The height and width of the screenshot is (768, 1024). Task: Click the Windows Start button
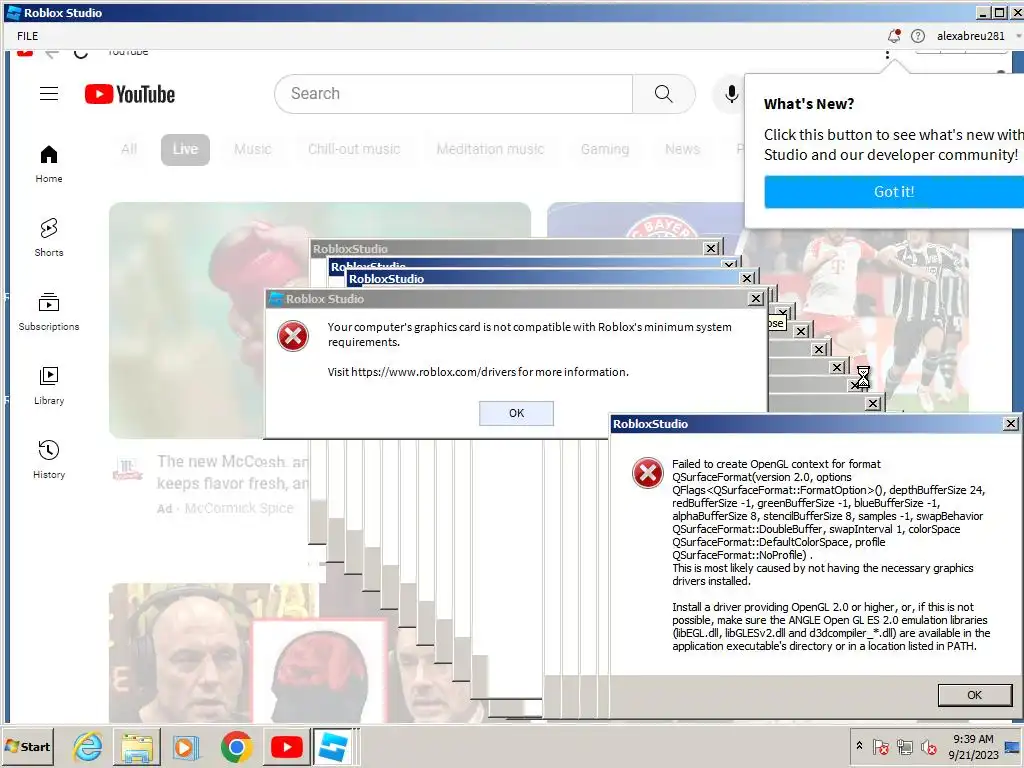click(28, 746)
